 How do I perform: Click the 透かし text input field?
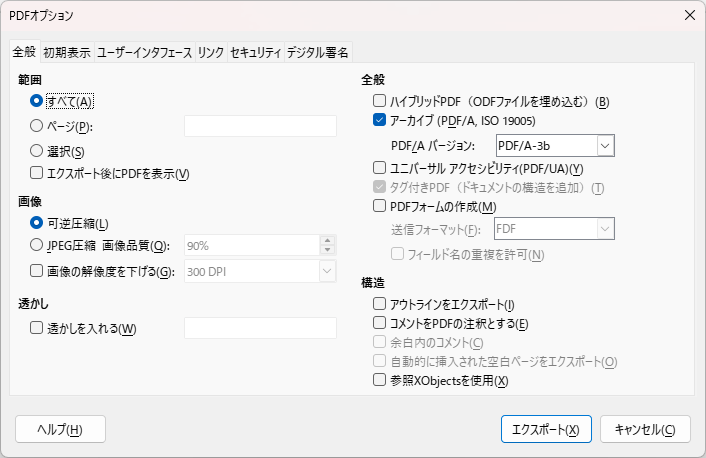(260, 328)
